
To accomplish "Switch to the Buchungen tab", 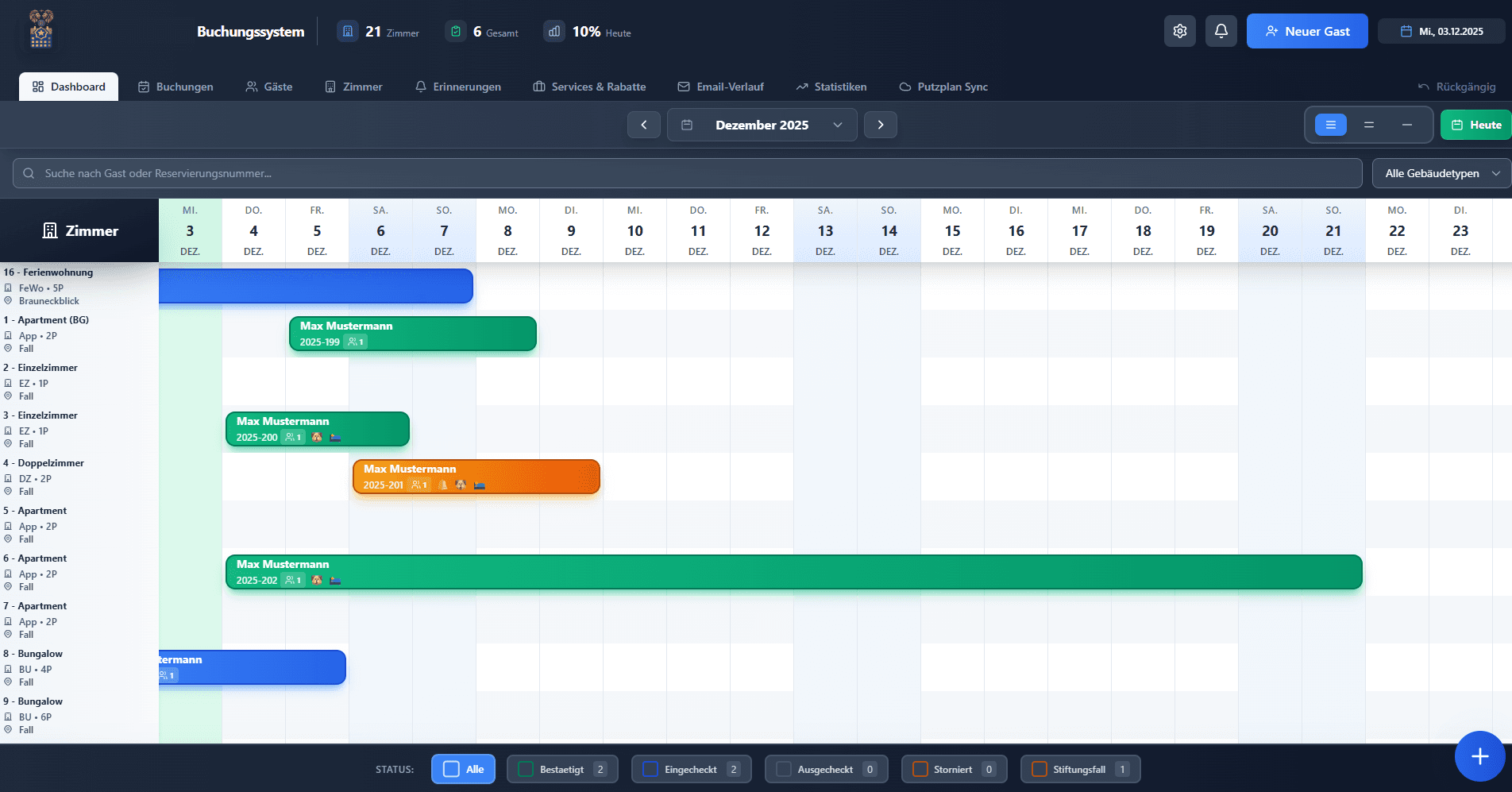I will (175, 87).
